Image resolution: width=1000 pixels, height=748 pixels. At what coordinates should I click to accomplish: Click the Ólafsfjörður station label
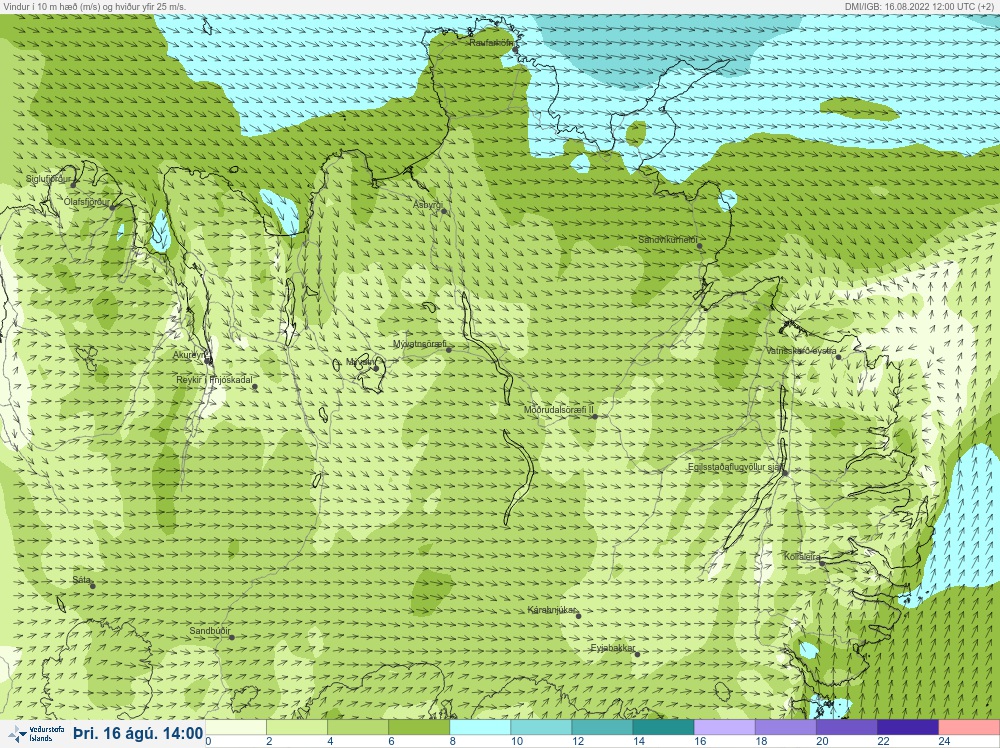(x=87, y=202)
